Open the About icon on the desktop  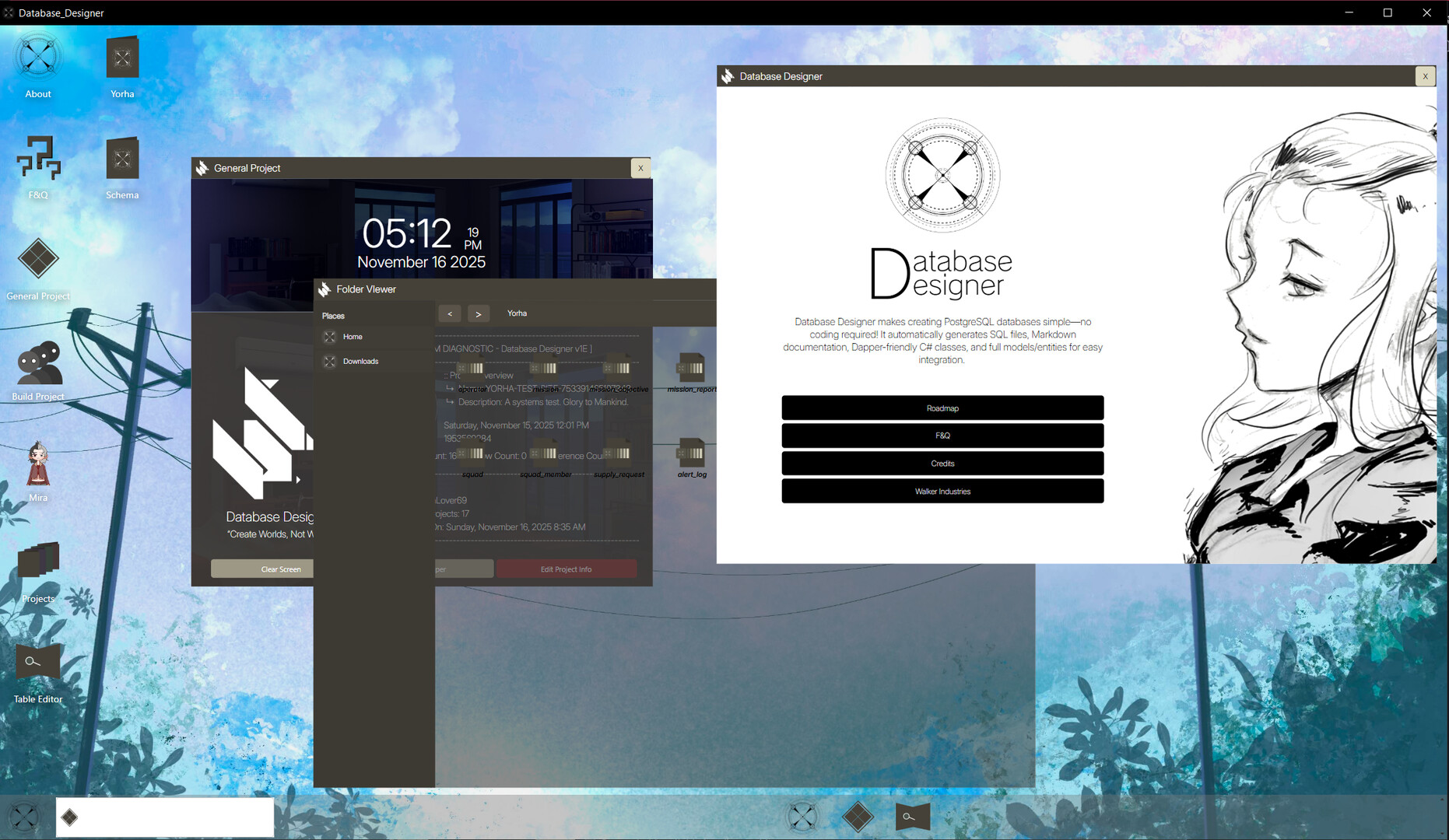(37, 57)
